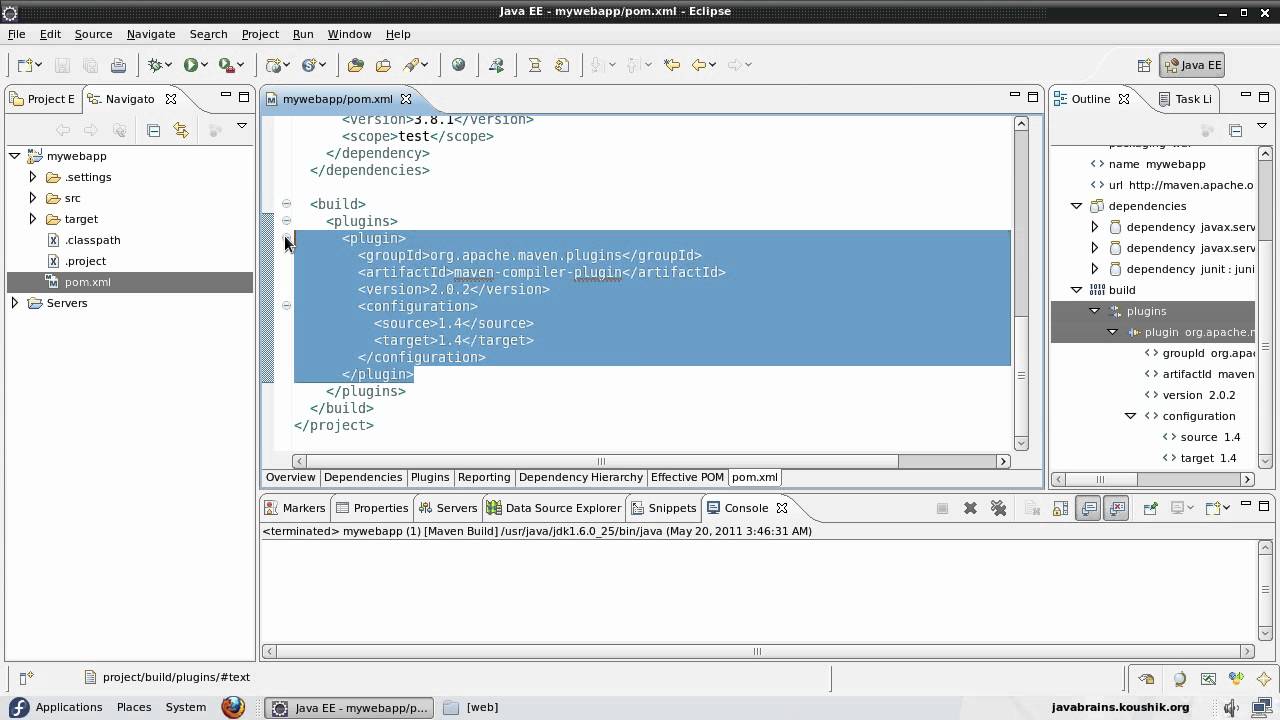Close the mywebapp/pom.xml editor tab

(406, 99)
